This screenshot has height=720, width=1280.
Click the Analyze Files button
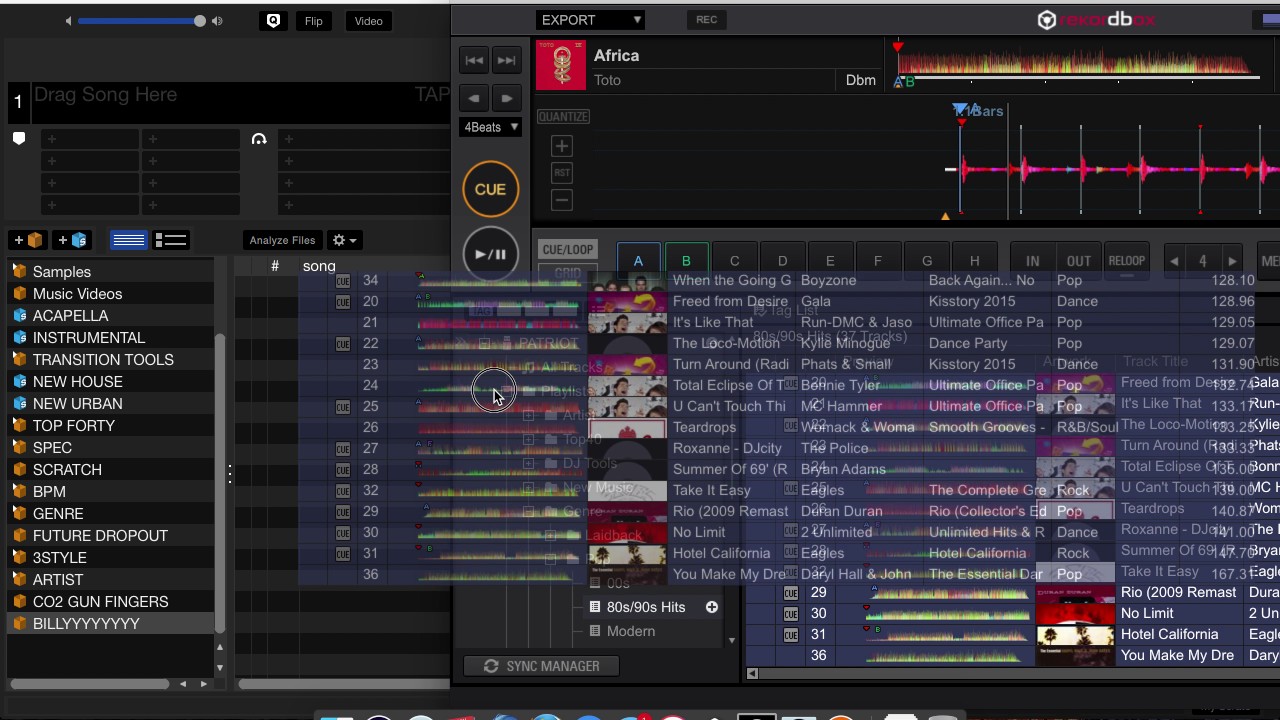coord(282,240)
